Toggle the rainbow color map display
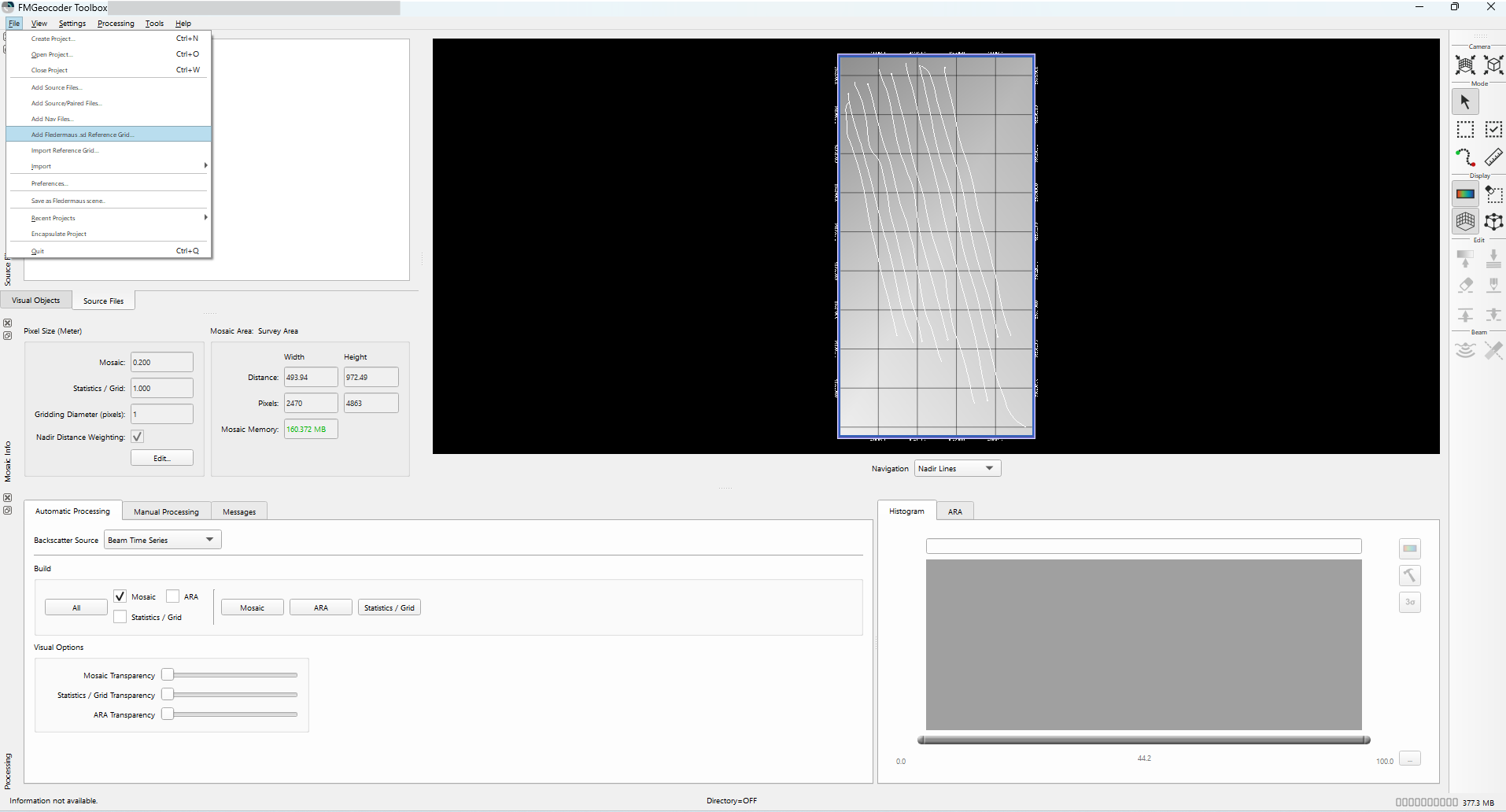 pyautogui.click(x=1465, y=194)
